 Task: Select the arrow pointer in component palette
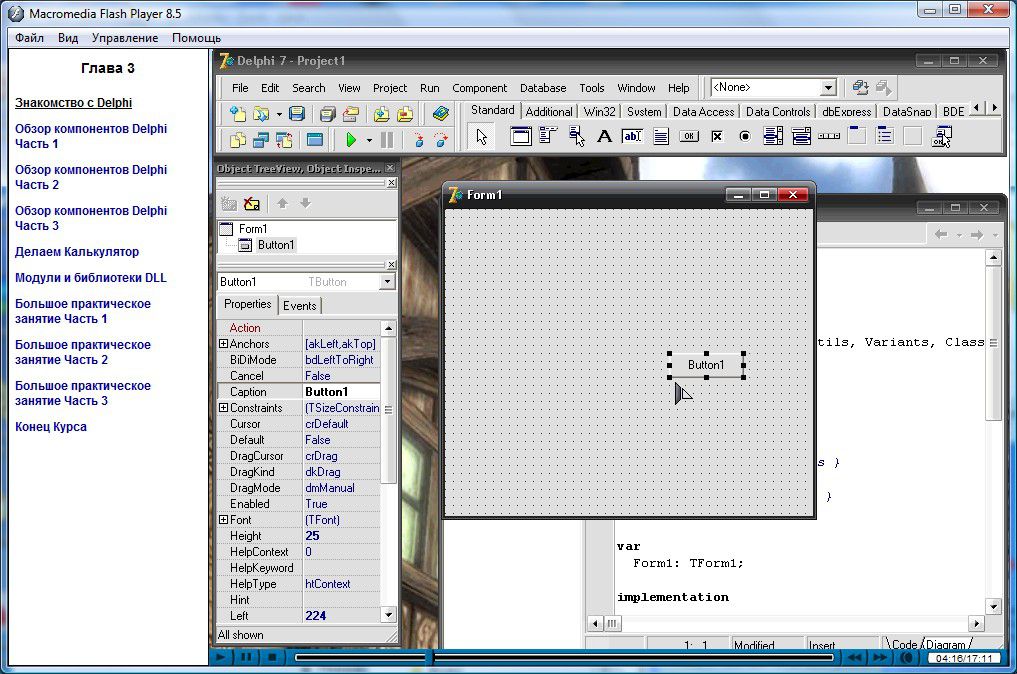point(481,136)
